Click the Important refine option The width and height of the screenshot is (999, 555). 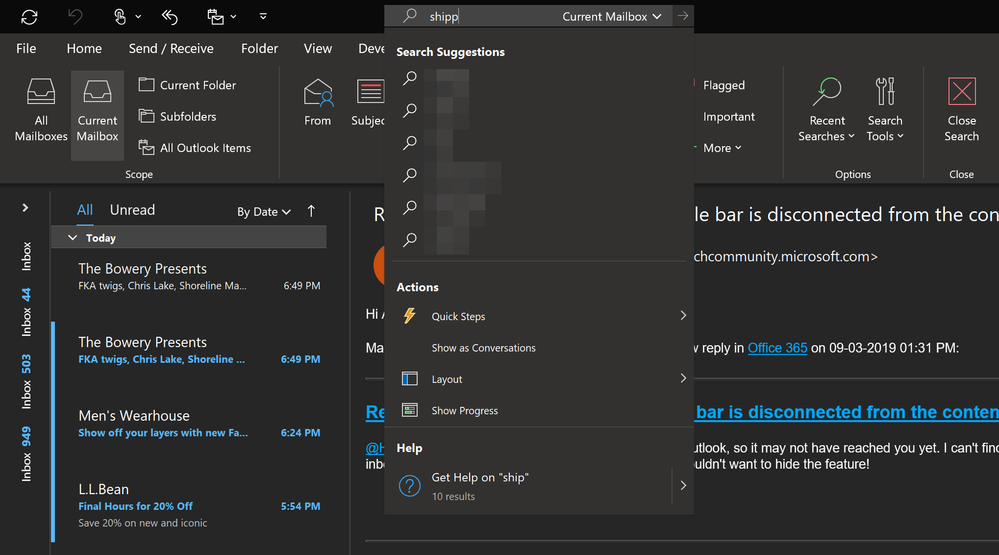tap(728, 117)
